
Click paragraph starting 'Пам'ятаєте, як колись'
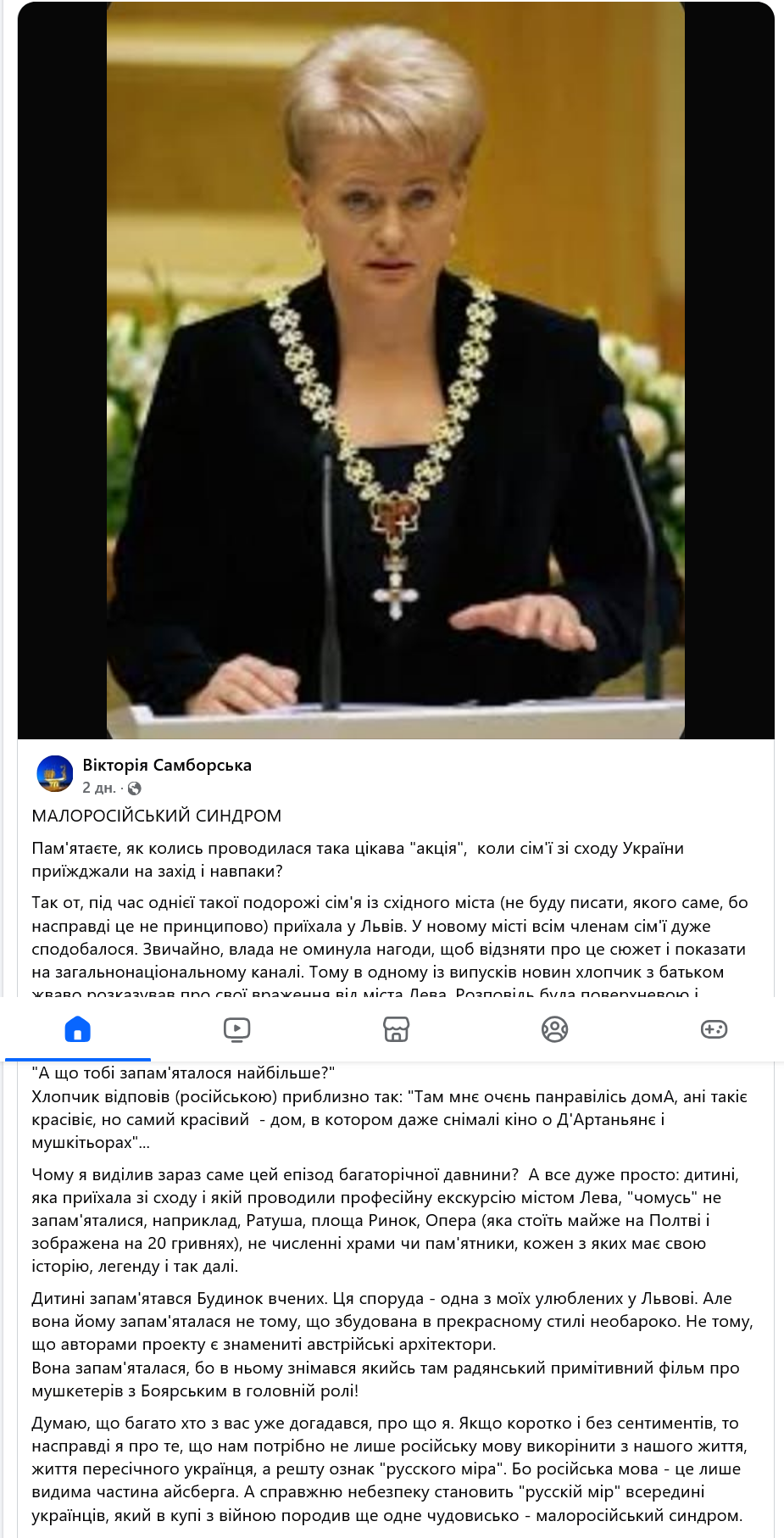tap(358, 860)
